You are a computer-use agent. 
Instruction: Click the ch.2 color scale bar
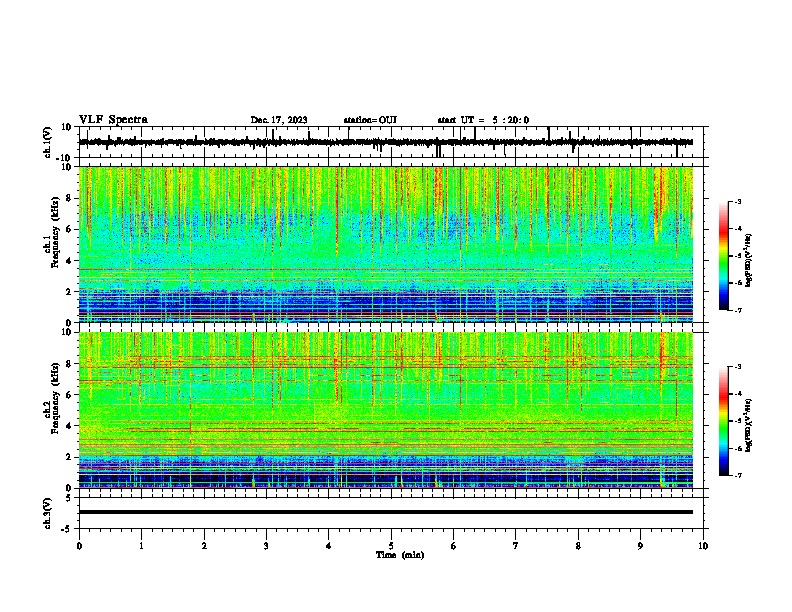pos(724,421)
